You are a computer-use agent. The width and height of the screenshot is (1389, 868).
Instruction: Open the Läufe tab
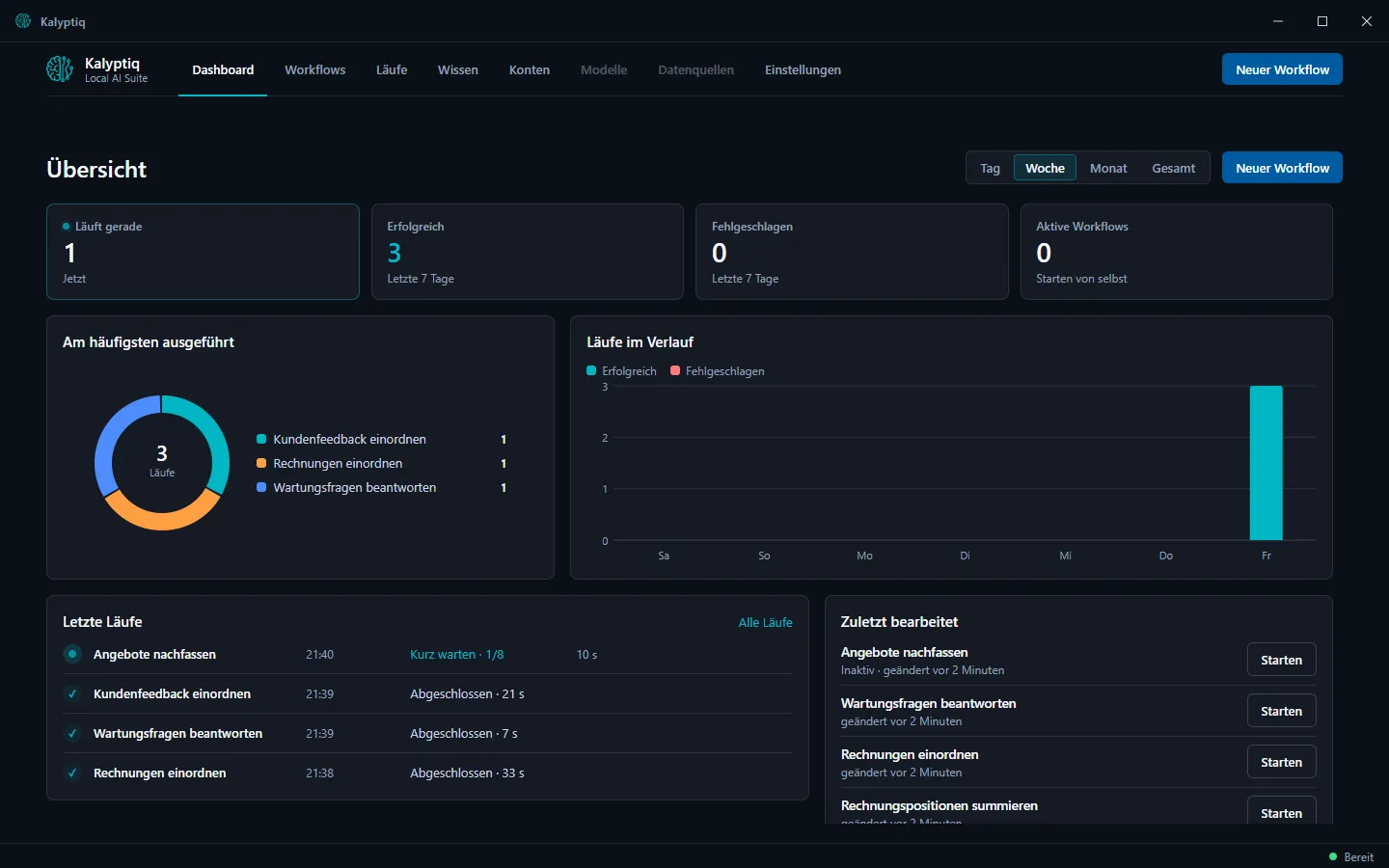[392, 69]
